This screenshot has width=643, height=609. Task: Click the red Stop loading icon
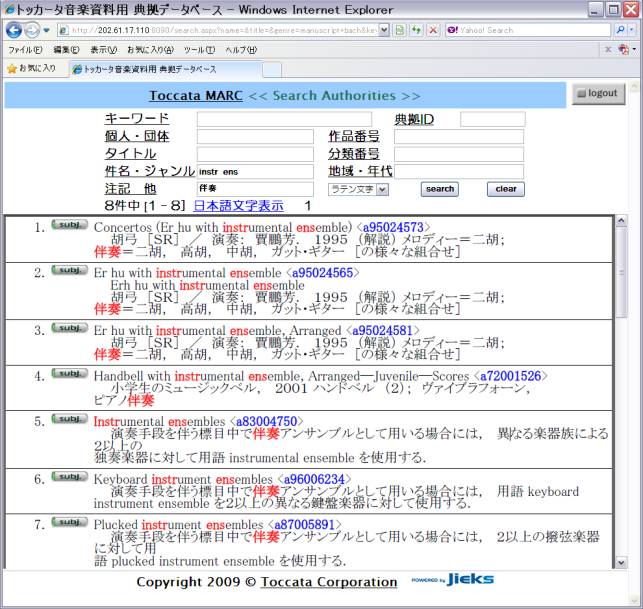click(433, 30)
